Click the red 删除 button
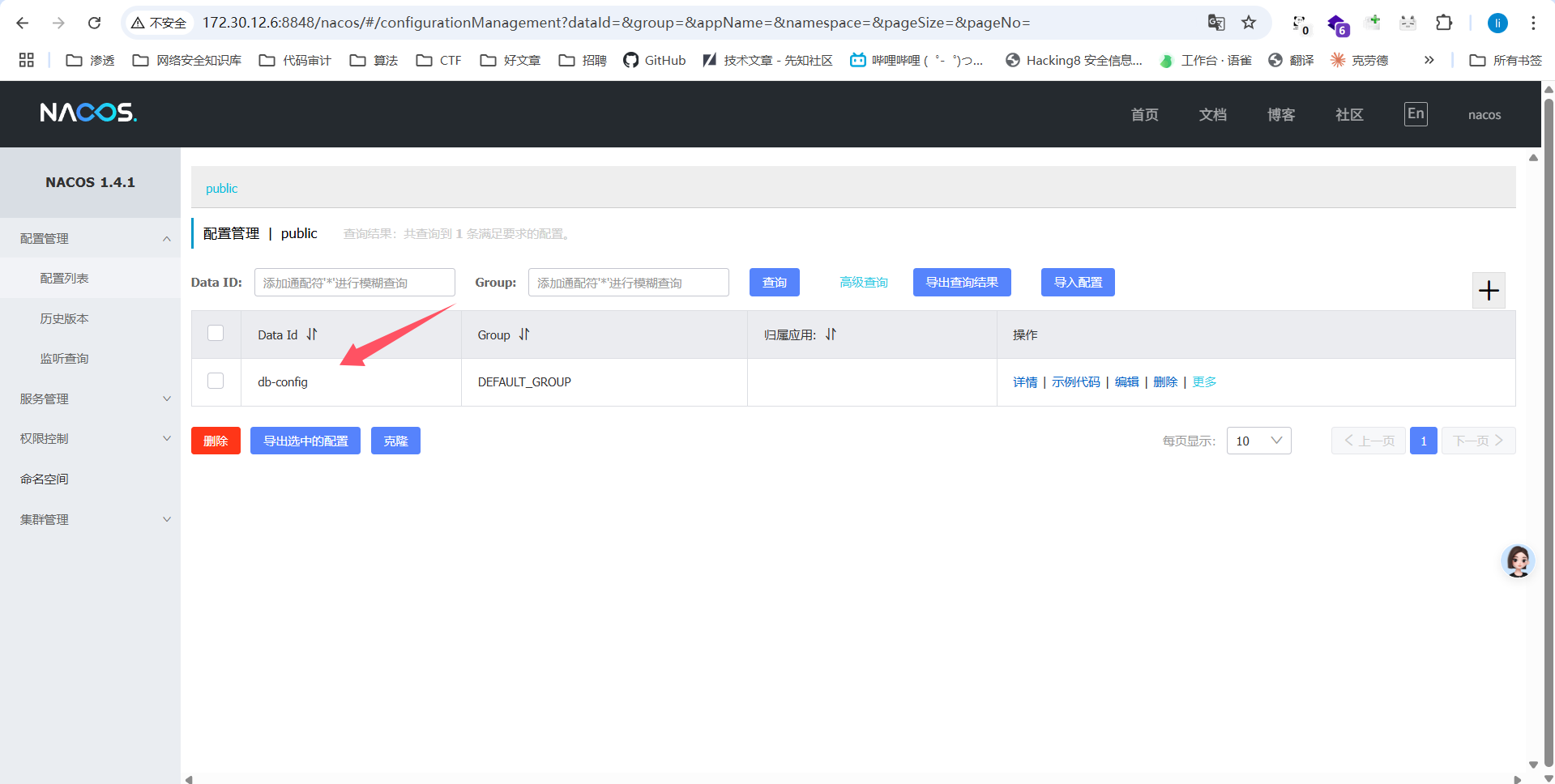1555x784 pixels. point(216,441)
